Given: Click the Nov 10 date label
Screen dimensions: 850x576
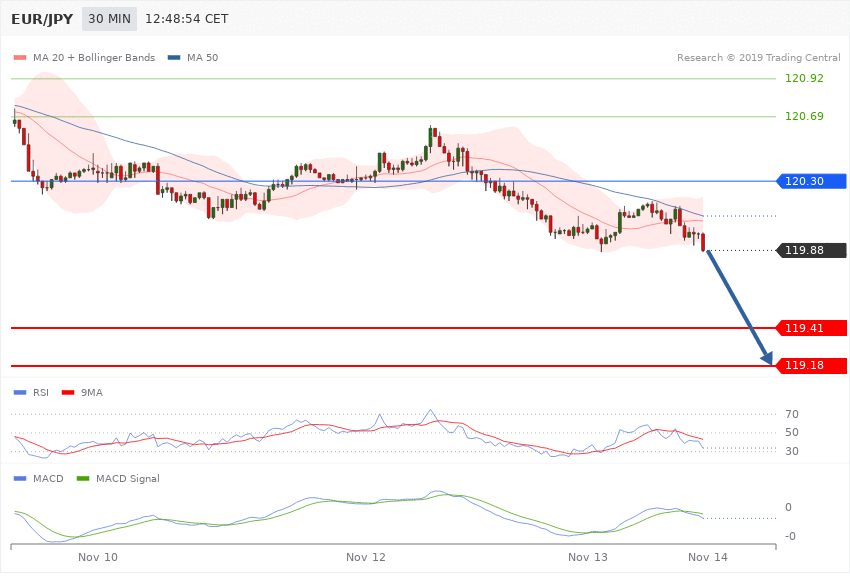Looking at the screenshot, I should pyautogui.click(x=98, y=557).
